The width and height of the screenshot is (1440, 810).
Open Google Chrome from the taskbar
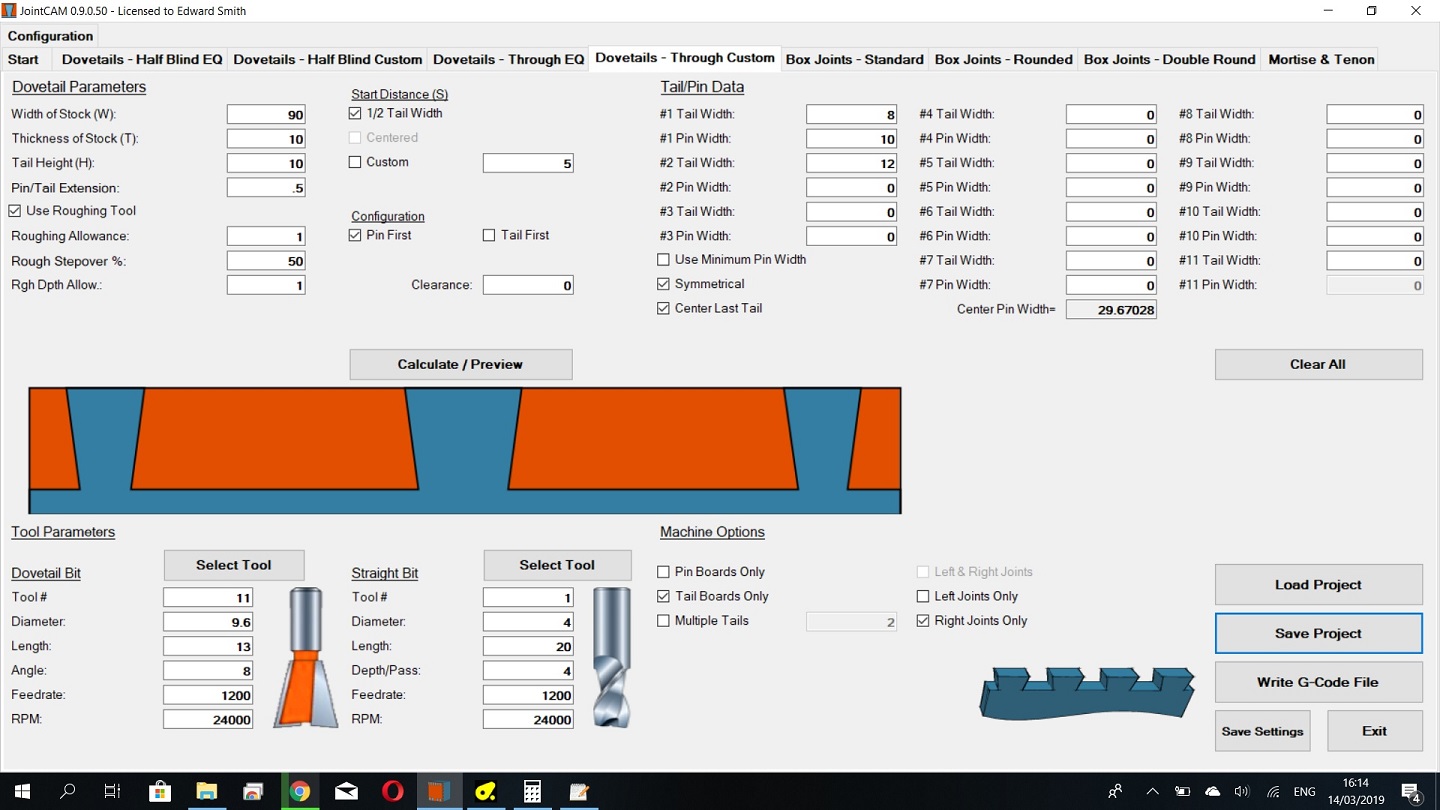(x=299, y=791)
